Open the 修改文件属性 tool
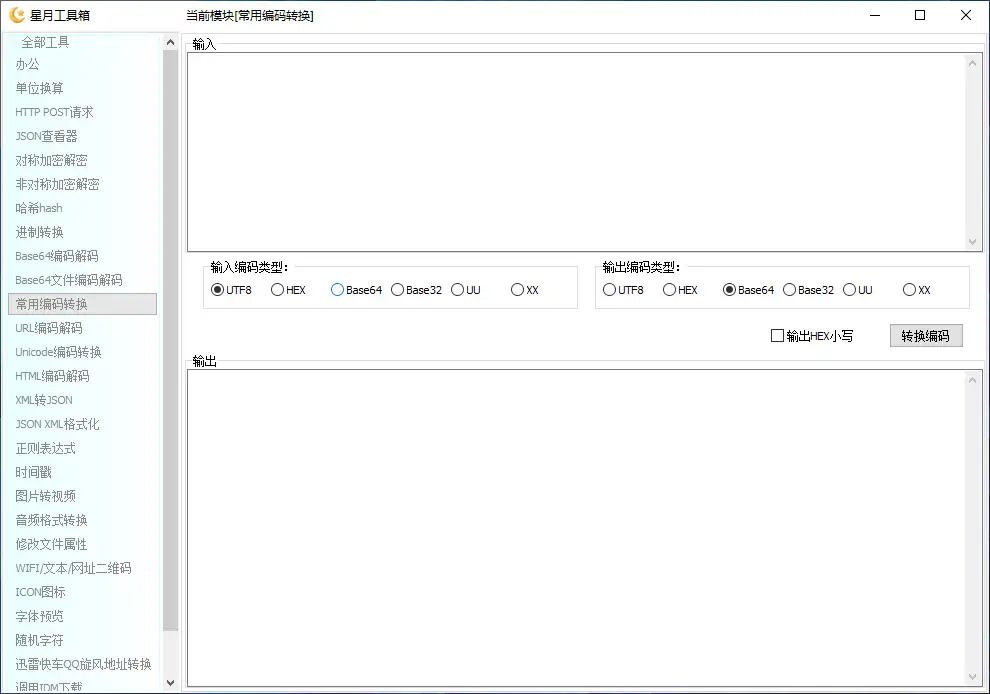This screenshot has width=990, height=694. [51, 544]
